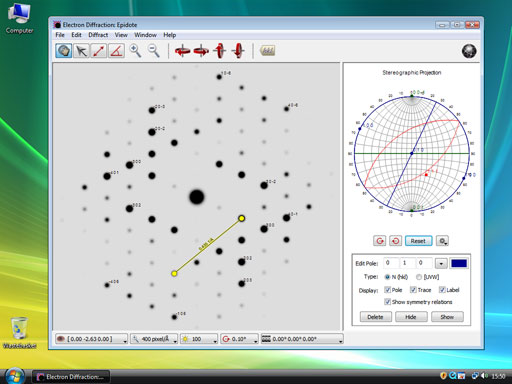Uncheck Show symmetry relations
This screenshot has width=512, height=384.
click(x=387, y=302)
